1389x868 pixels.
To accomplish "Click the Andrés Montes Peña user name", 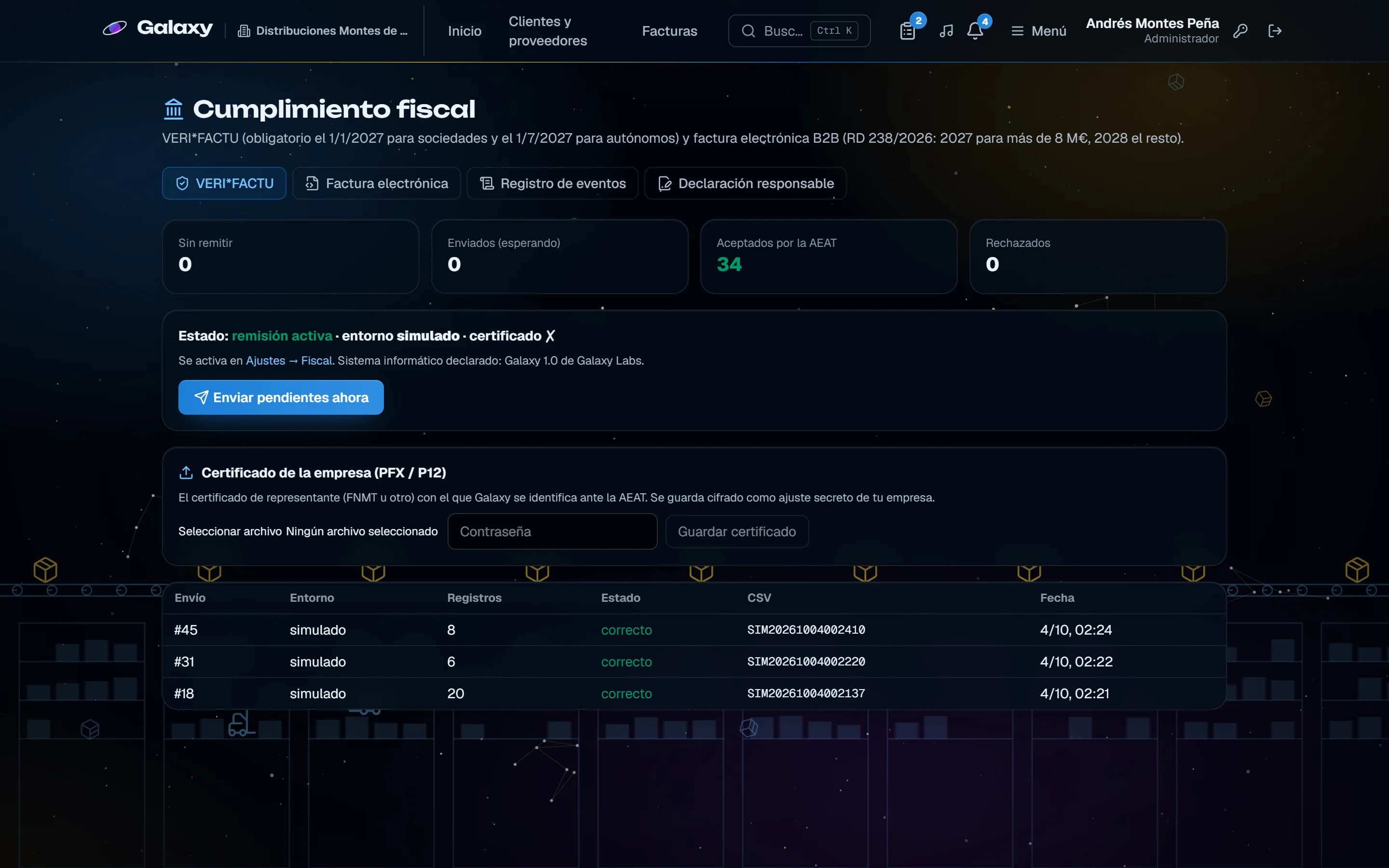I will tap(1152, 24).
